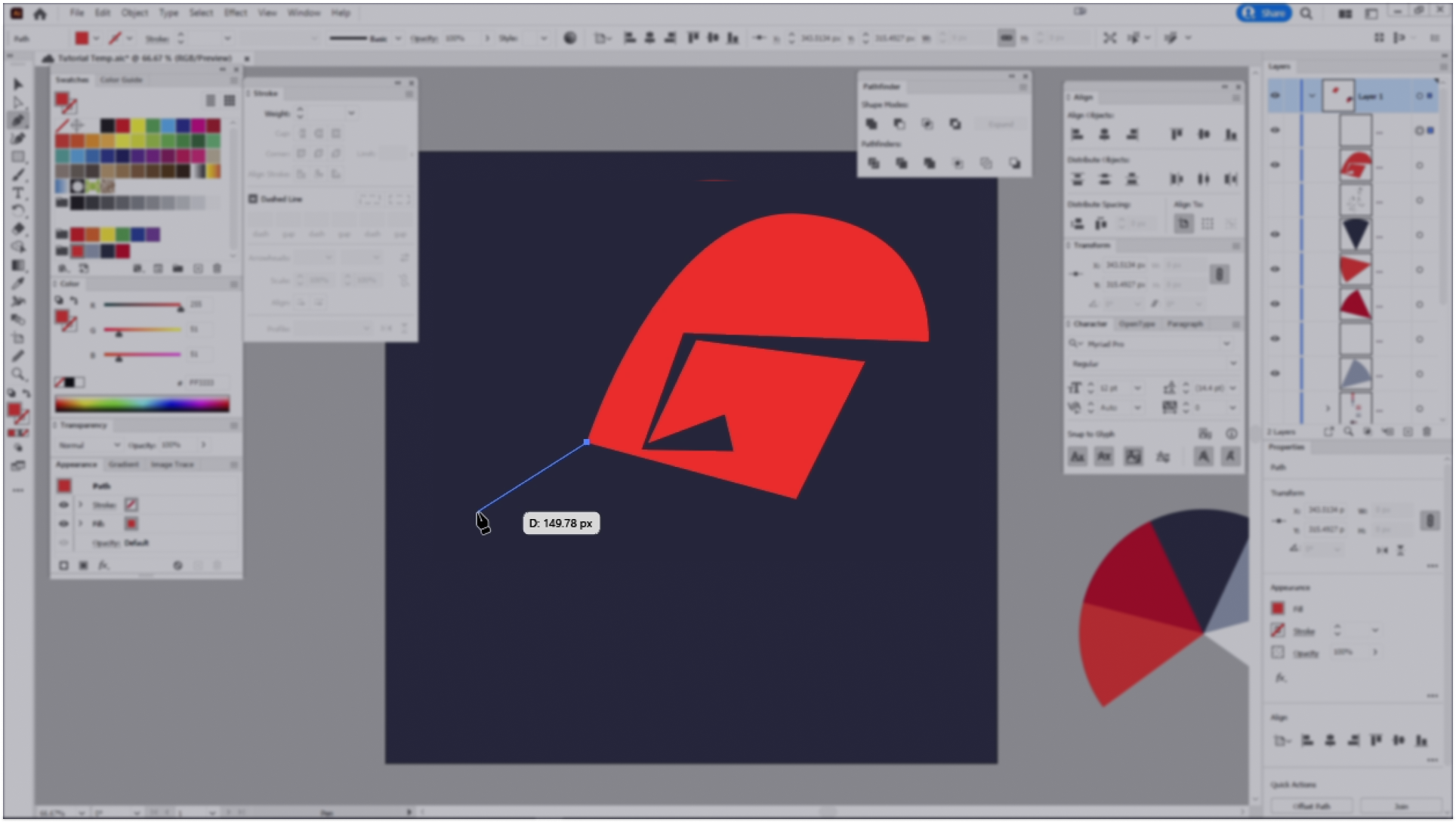Select the Rectangle tool
This screenshot has width=1456, height=822.
click(x=18, y=156)
